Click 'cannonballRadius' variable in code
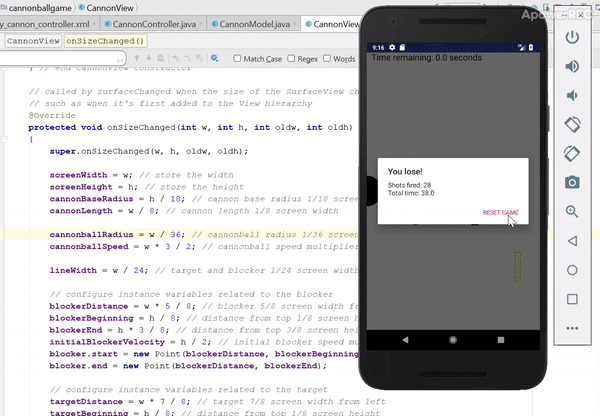600x416 pixels. point(91,235)
